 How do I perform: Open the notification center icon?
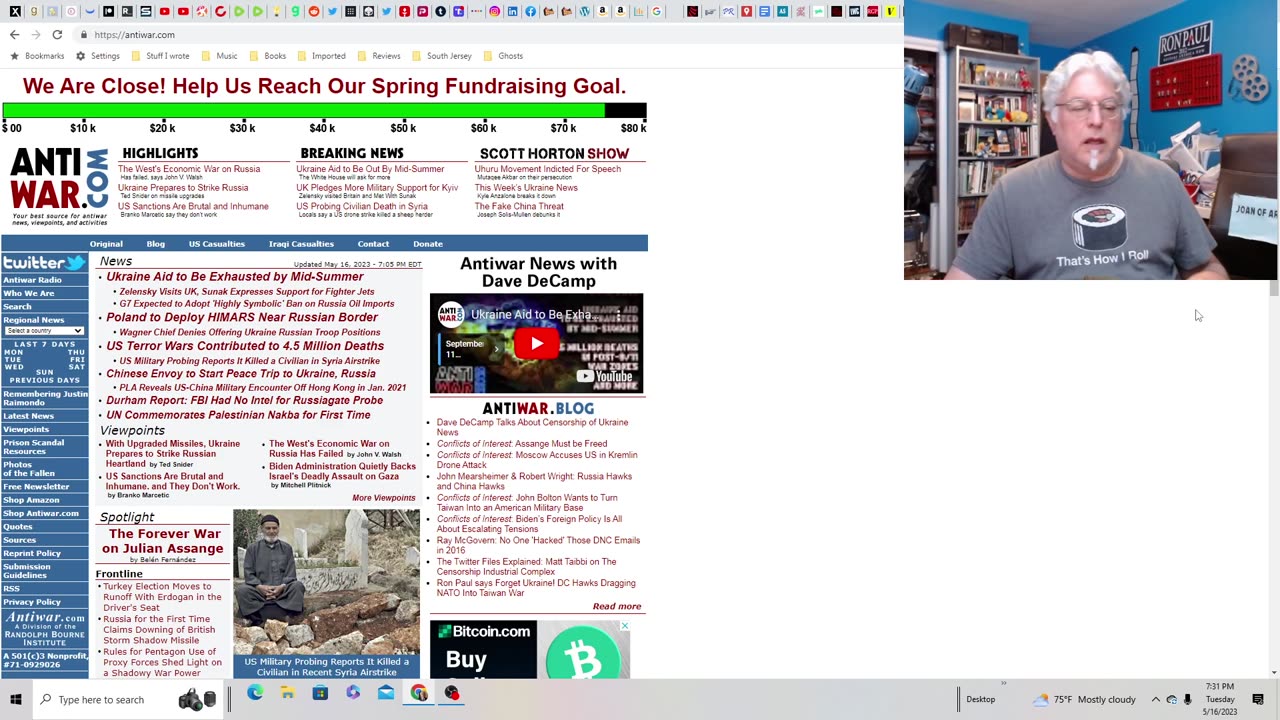[1258, 699]
